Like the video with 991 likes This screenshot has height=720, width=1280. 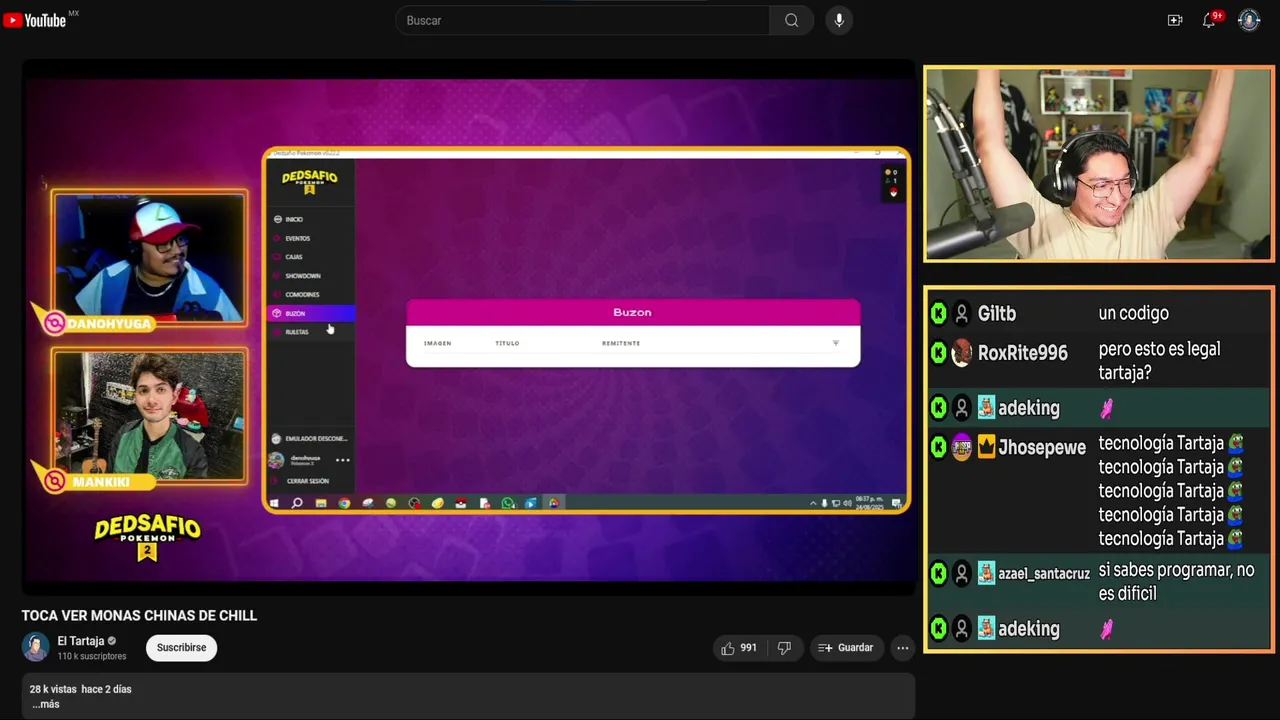coord(739,648)
